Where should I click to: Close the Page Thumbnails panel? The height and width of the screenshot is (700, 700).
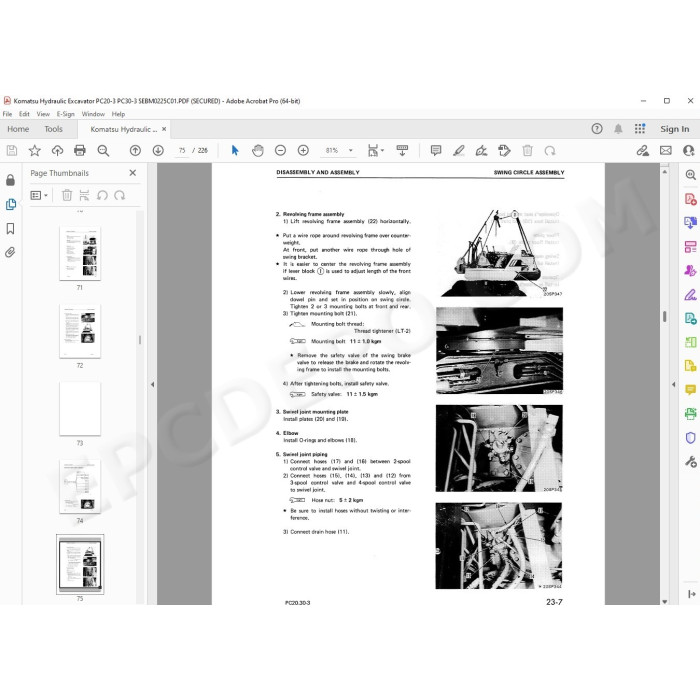click(133, 173)
